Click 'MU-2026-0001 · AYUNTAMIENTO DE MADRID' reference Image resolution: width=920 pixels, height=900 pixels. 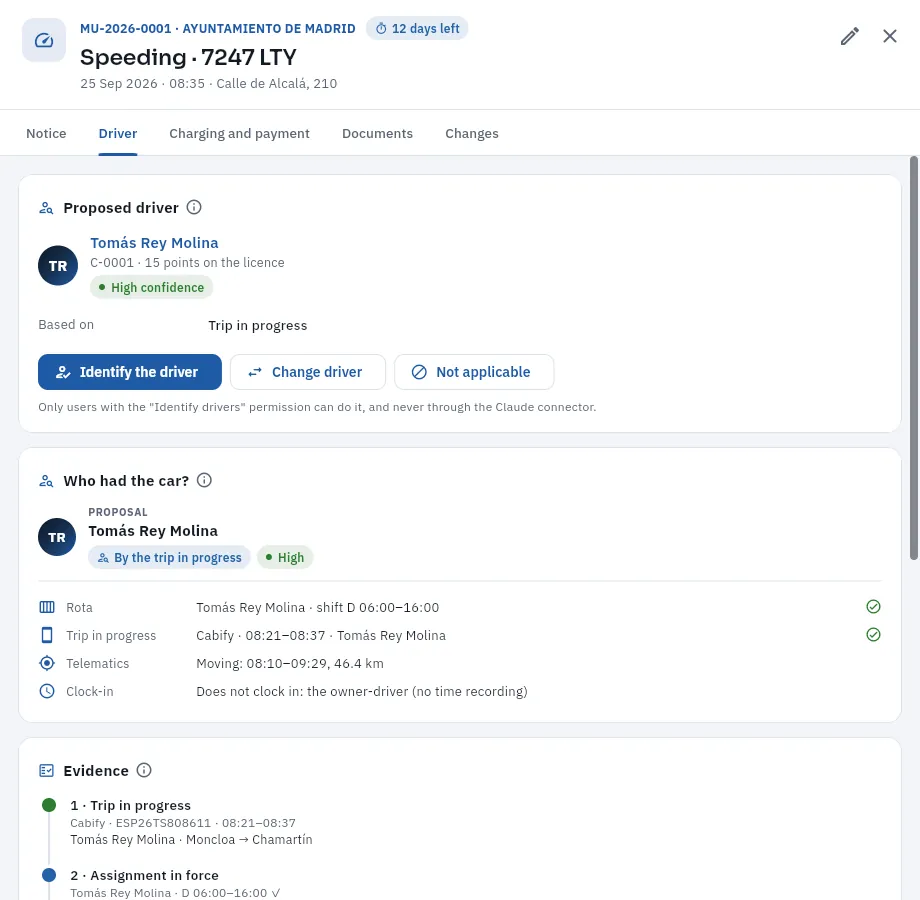click(218, 29)
